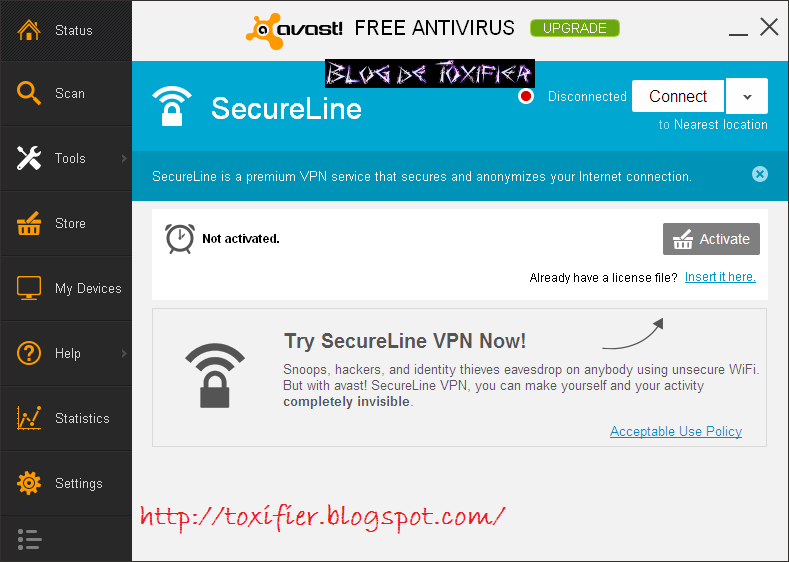Click the Connect button
The height and width of the screenshot is (562, 789).
point(678,96)
